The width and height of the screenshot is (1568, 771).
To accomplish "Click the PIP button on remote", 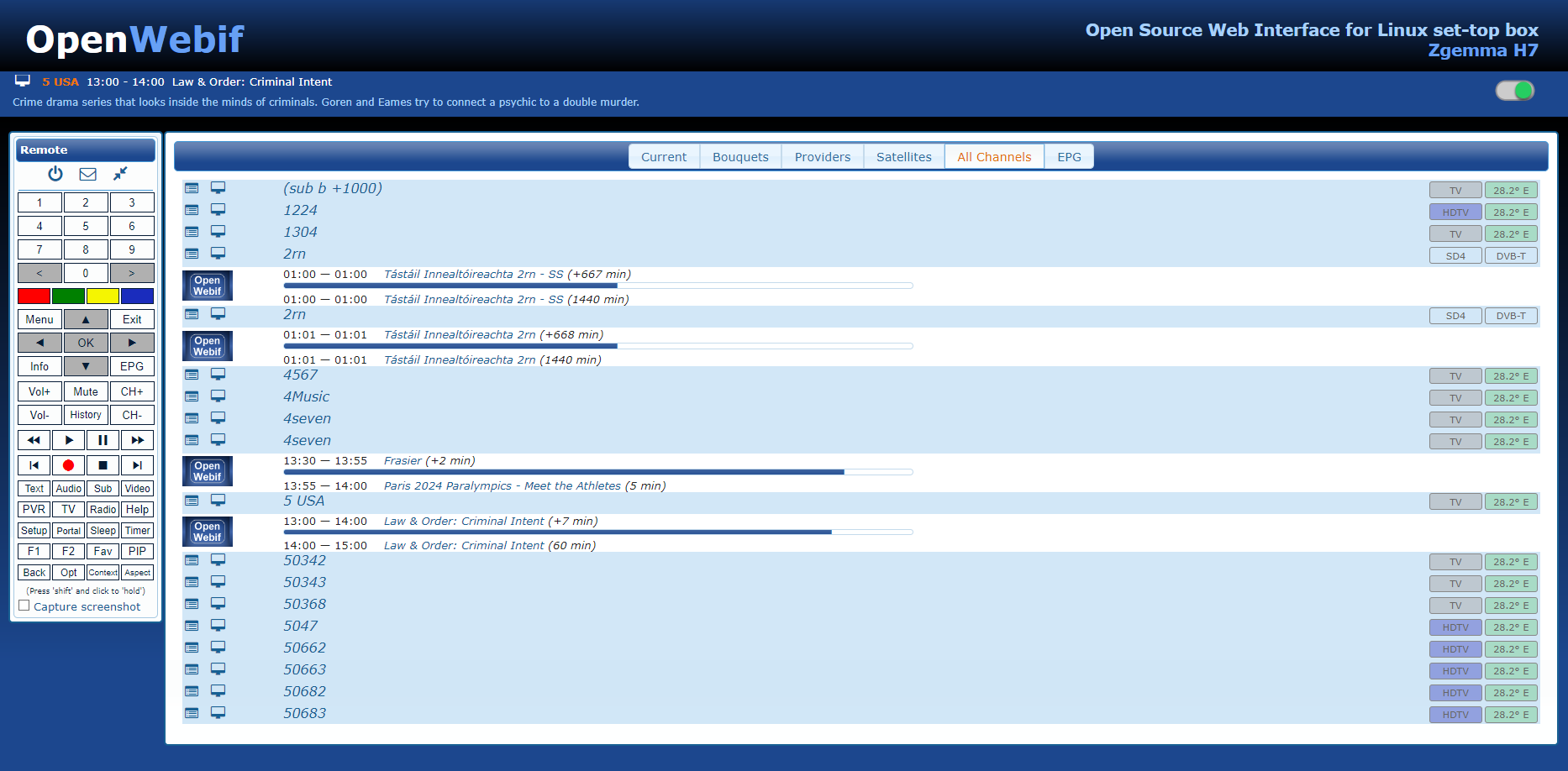I will 137,551.
